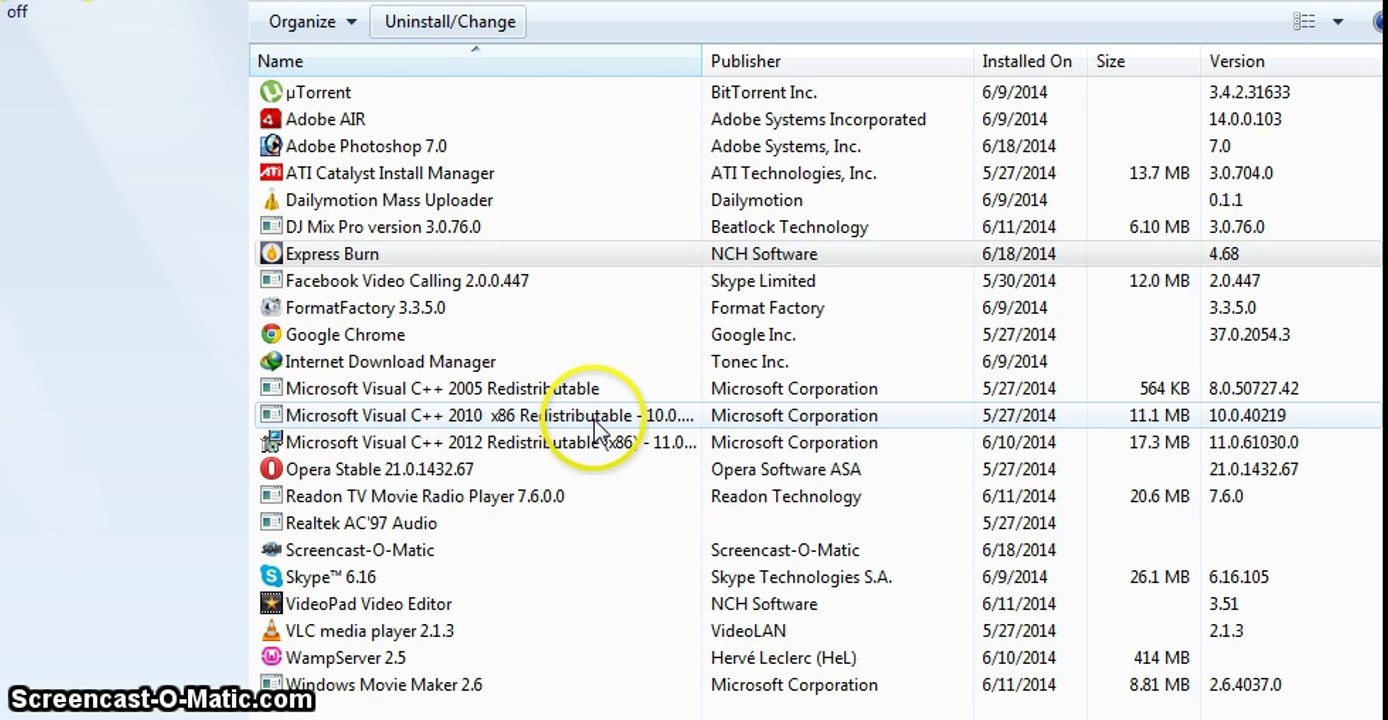Click publisher "Skype Limited"

coord(763,281)
